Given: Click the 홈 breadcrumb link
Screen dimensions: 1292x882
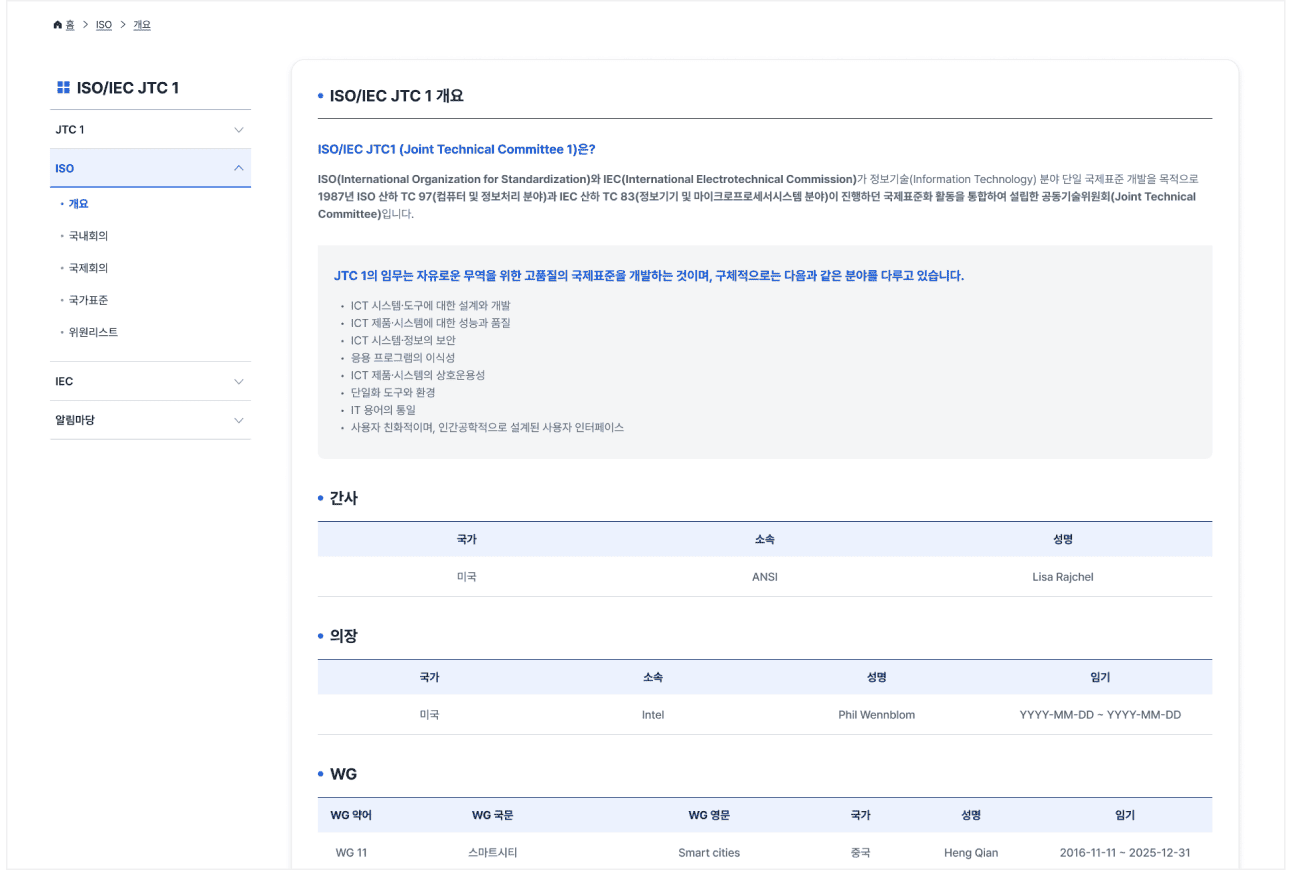Looking at the screenshot, I should tap(70, 25).
